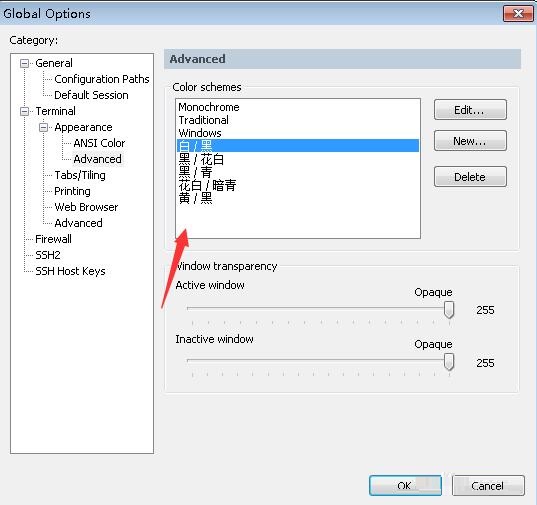Open Printing category
The width and height of the screenshot is (537, 505).
(72, 191)
